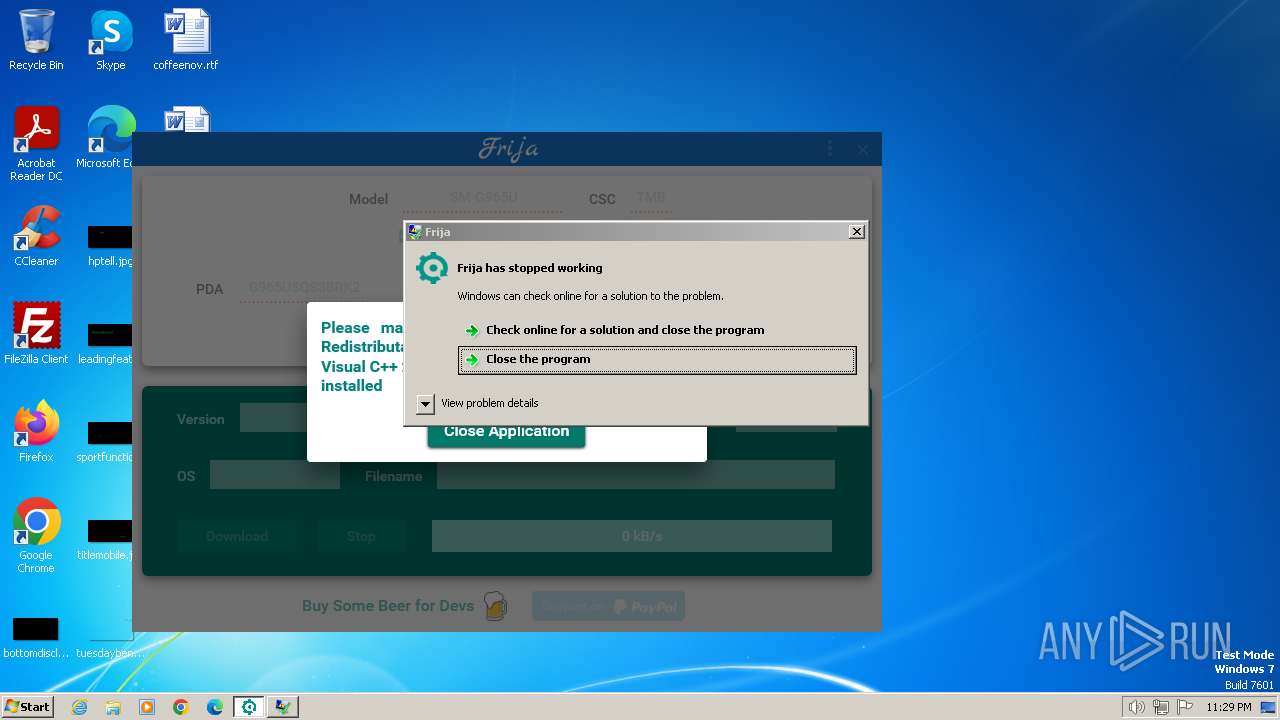Click the Stop button in the Frija window

click(x=361, y=536)
